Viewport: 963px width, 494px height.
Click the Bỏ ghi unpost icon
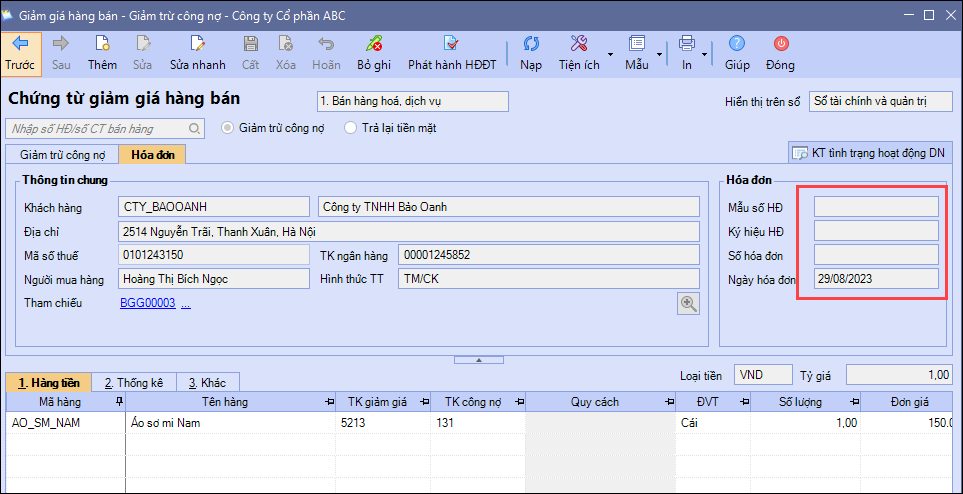click(x=374, y=44)
